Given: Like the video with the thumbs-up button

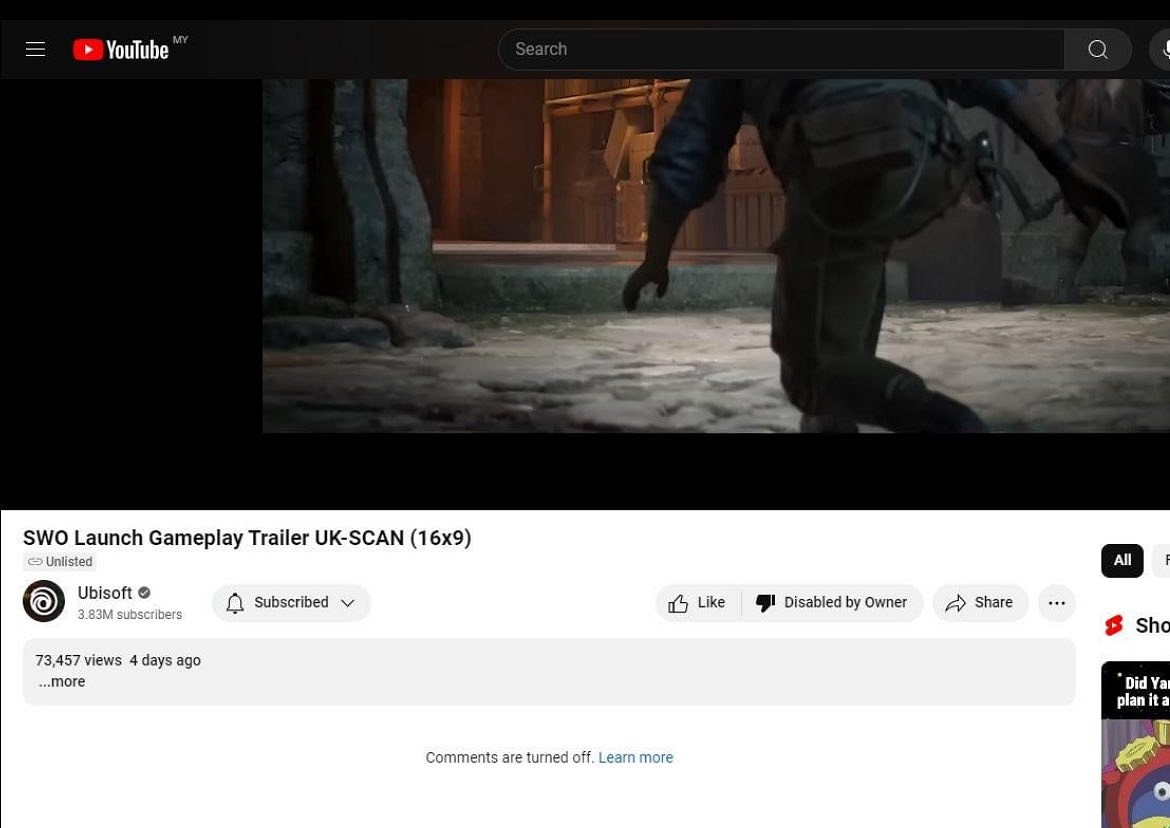Looking at the screenshot, I should pos(697,603).
